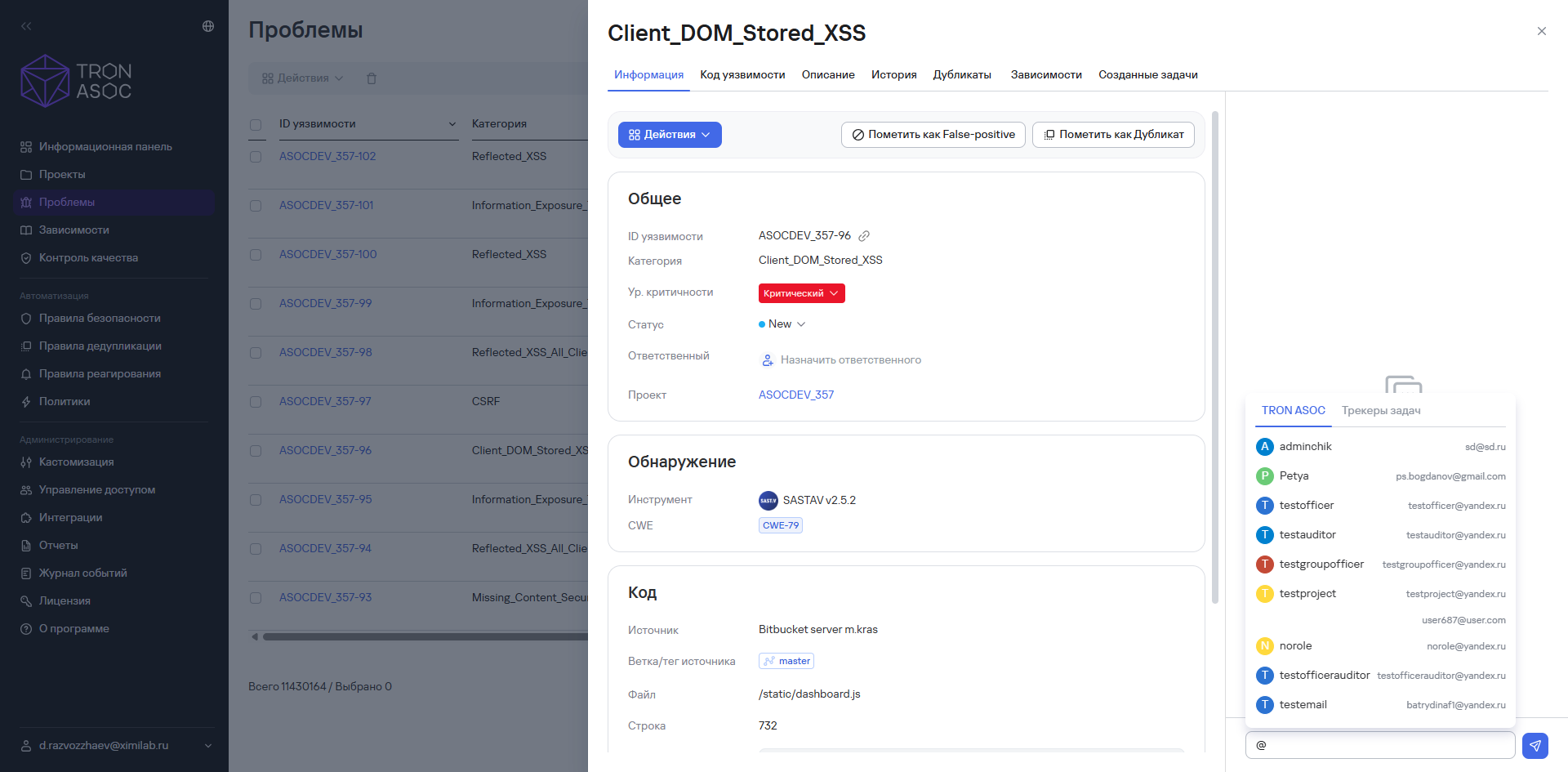Click the Журнал событий icon

point(26,573)
